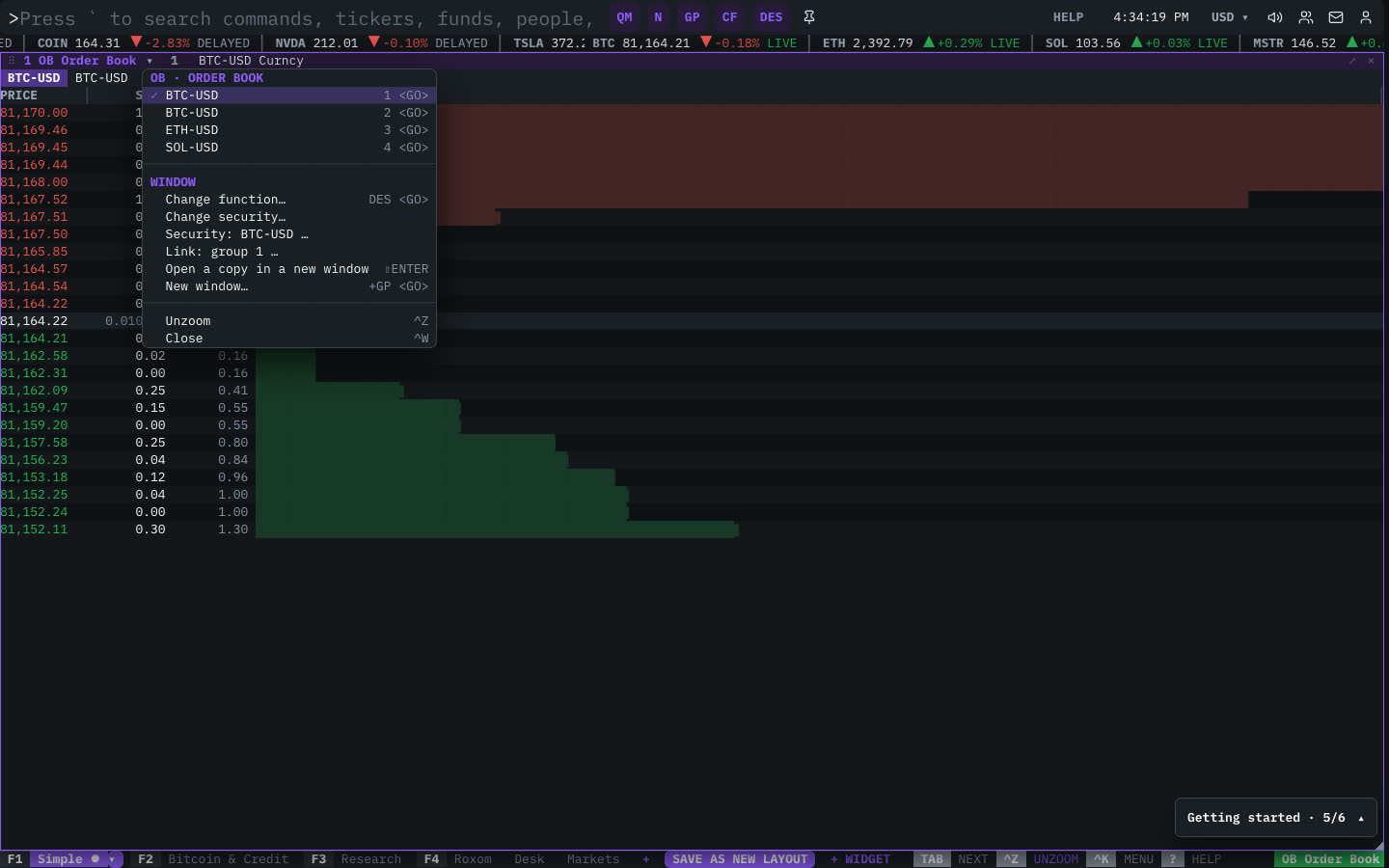Viewport: 1389px width, 868px height.
Task: Click OB Order Book status label in footer
Action: coord(1330,859)
